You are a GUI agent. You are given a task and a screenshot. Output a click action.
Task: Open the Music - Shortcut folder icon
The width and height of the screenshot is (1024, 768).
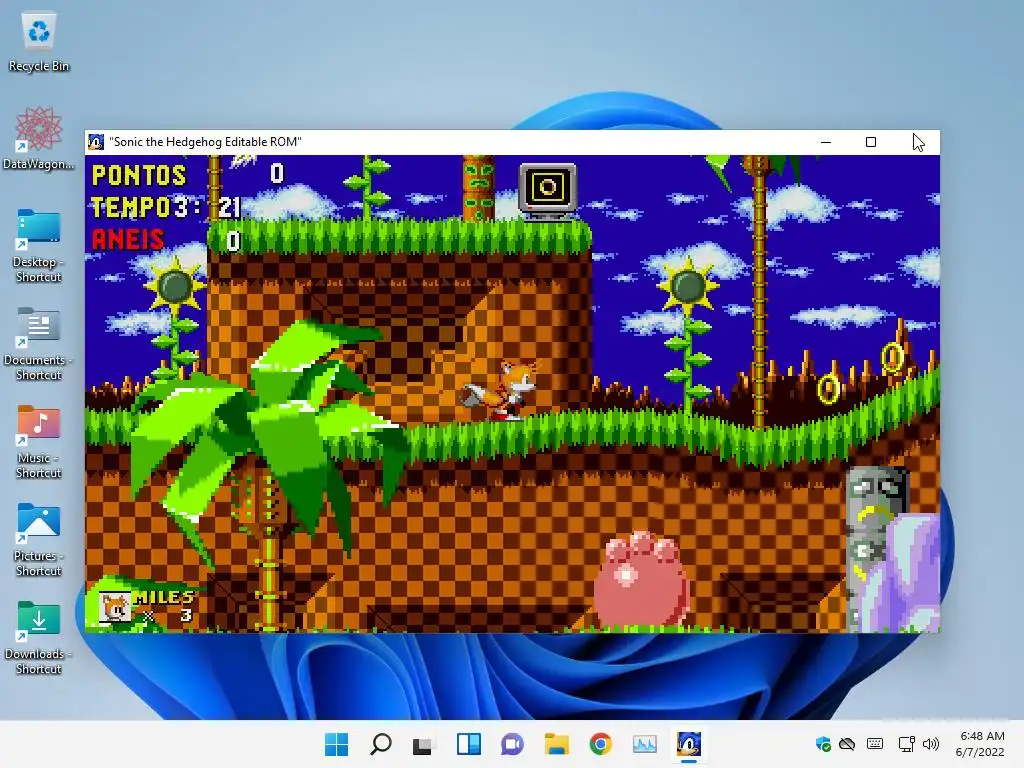39,441
